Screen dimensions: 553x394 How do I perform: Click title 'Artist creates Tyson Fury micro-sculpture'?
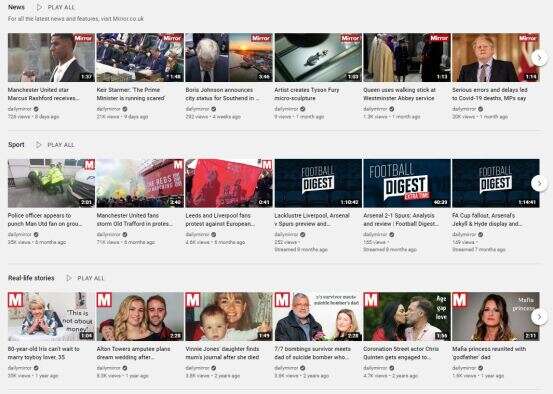tap(307, 94)
